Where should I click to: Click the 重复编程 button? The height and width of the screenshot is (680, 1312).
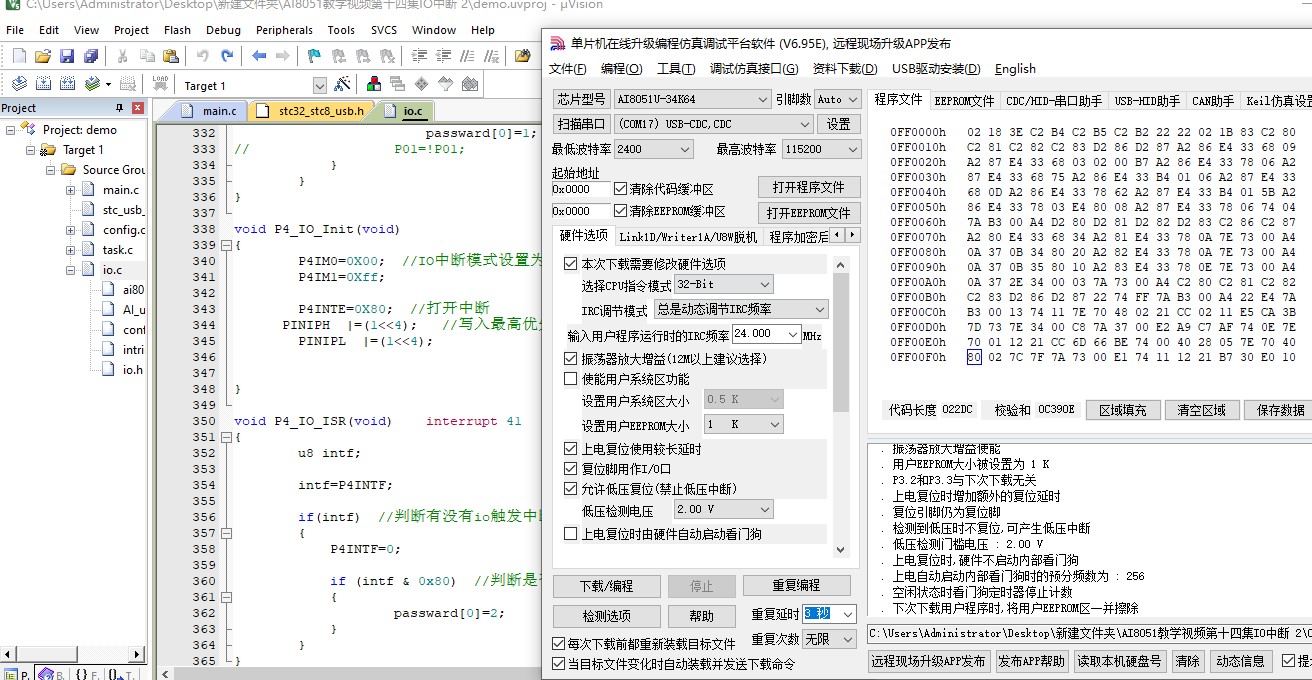pos(796,586)
